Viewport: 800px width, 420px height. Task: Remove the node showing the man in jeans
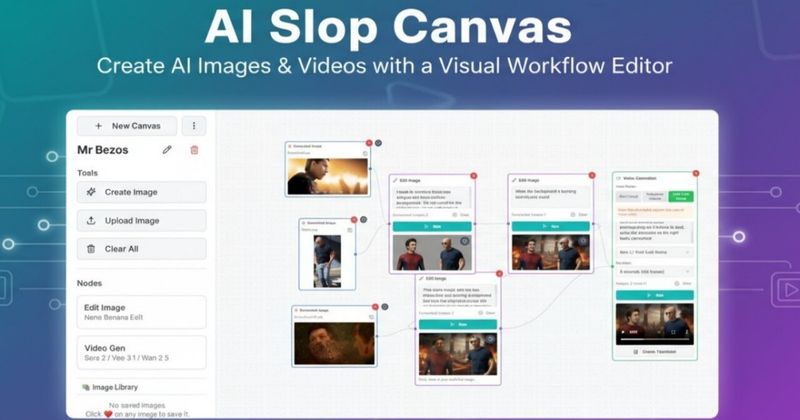click(354, 219)
